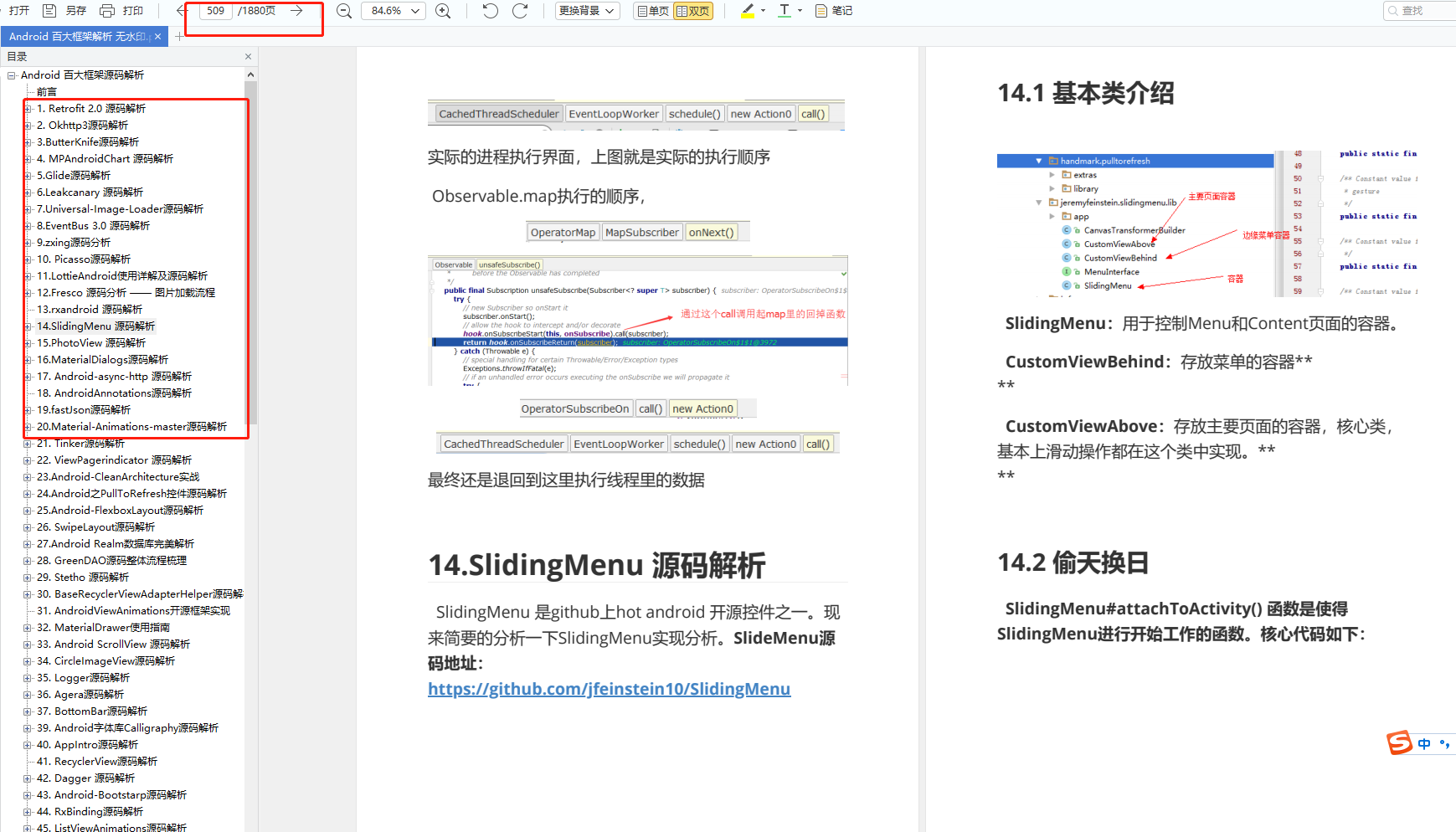Open the github.com/jfeinstein10/SlidingMenu link
Viewport: 1456px width, 832px height.
[609, 689]
